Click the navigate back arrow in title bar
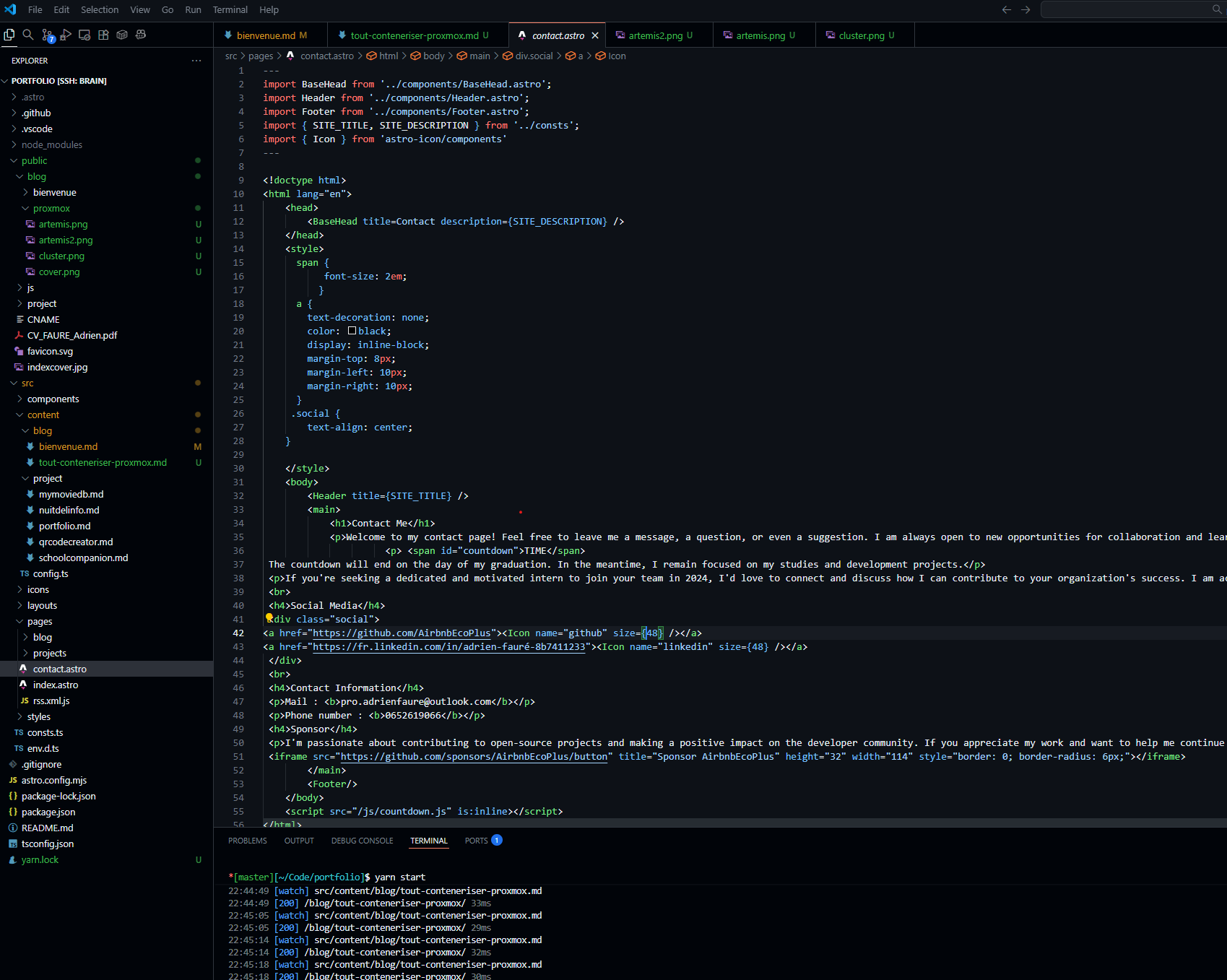Screen dimensions: 1227x980 coord(1006,9)
